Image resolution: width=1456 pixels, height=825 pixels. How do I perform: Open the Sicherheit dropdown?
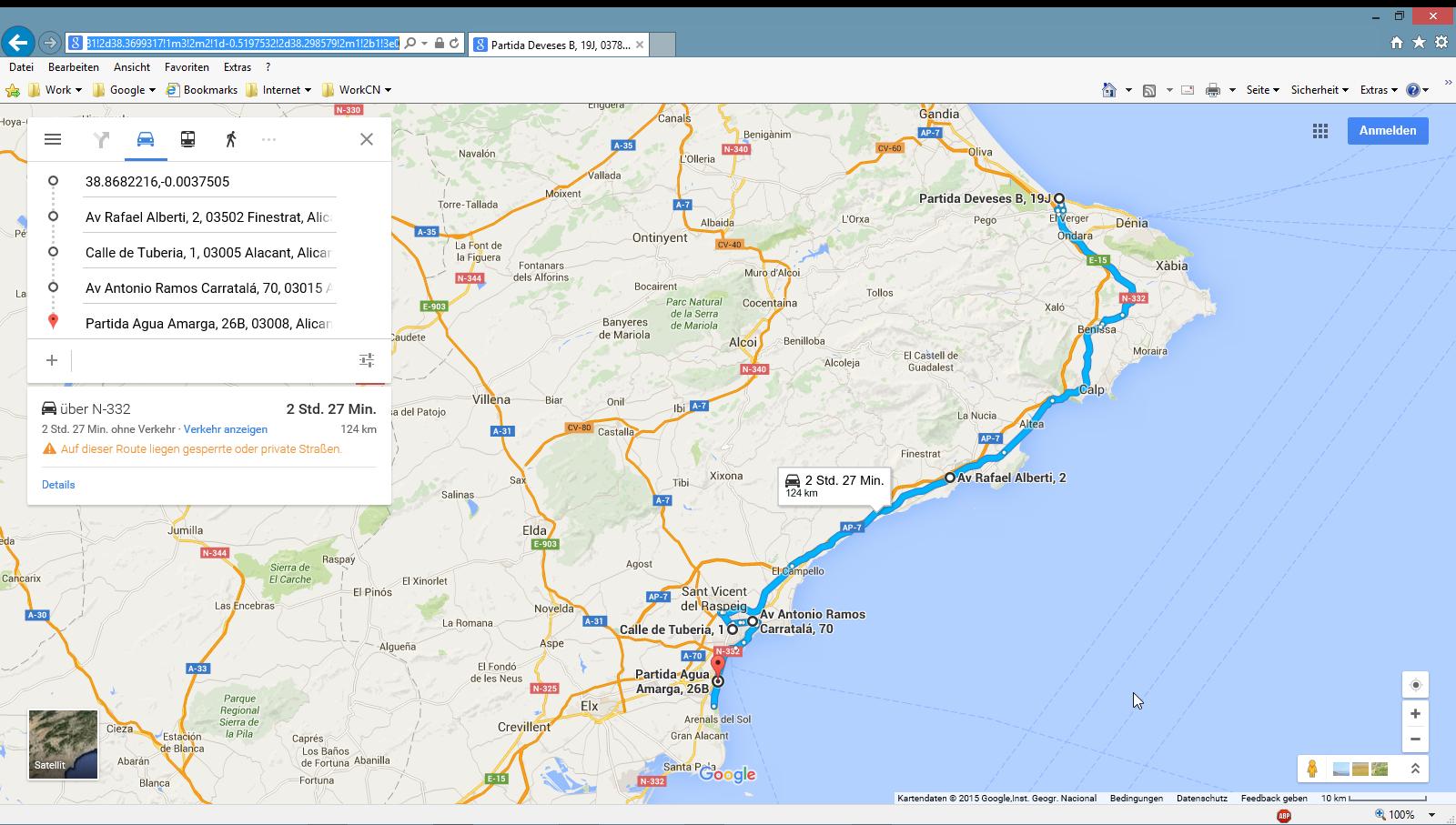[1319, 90]
